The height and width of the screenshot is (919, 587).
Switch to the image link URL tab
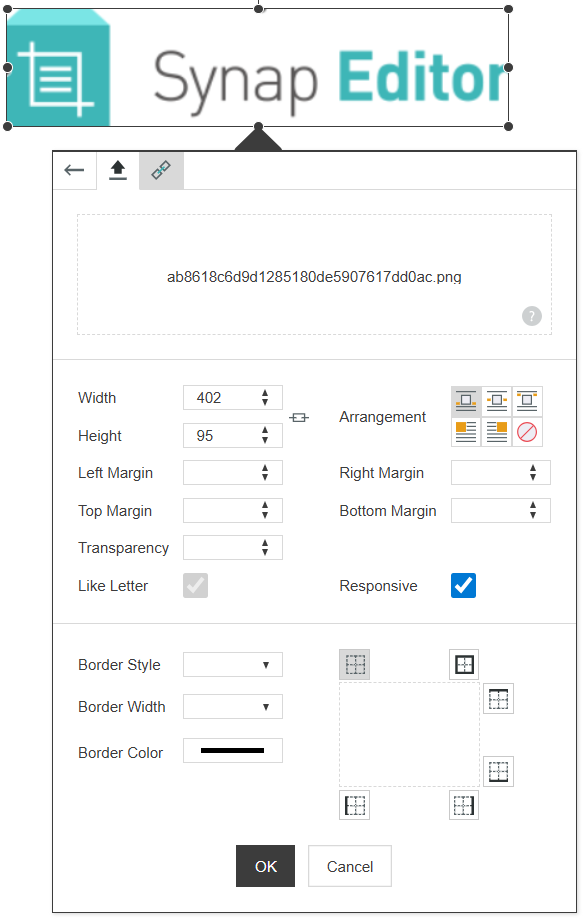[161, 171]
